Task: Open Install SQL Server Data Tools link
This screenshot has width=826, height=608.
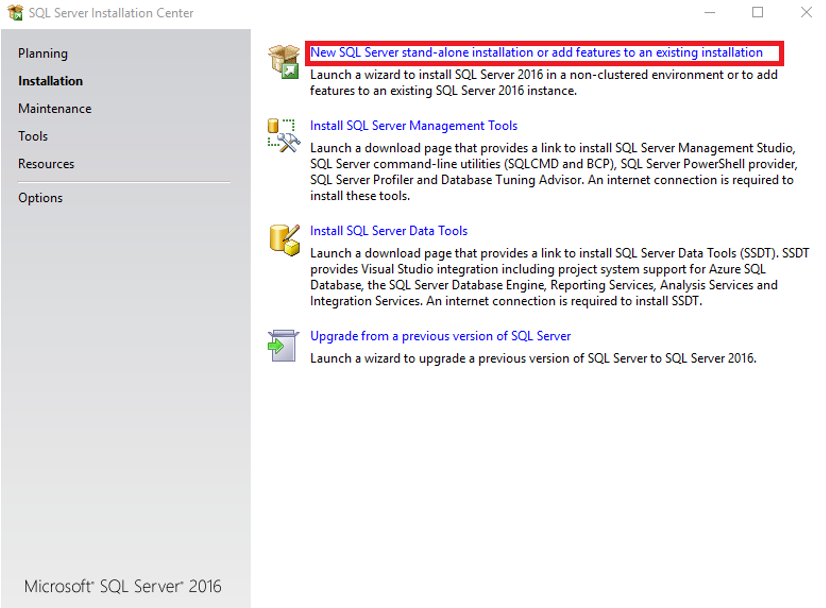Action: point(389,231)
